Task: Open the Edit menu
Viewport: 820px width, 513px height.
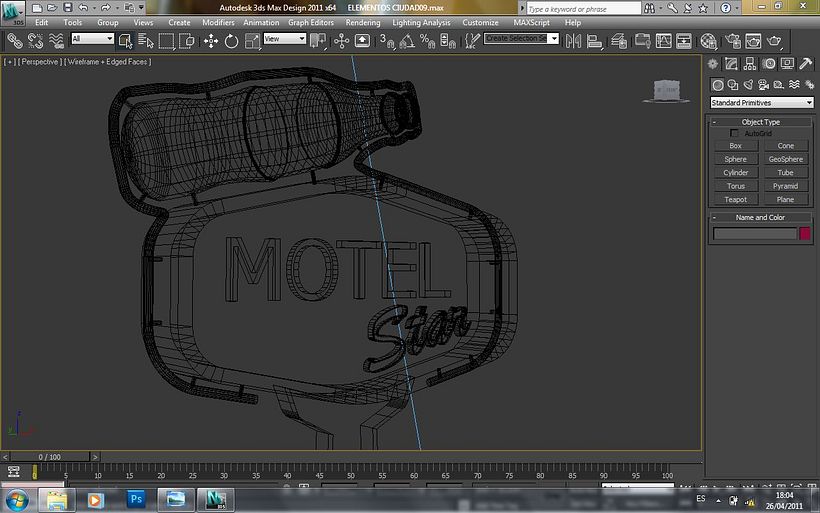Action: coord(41,22)
